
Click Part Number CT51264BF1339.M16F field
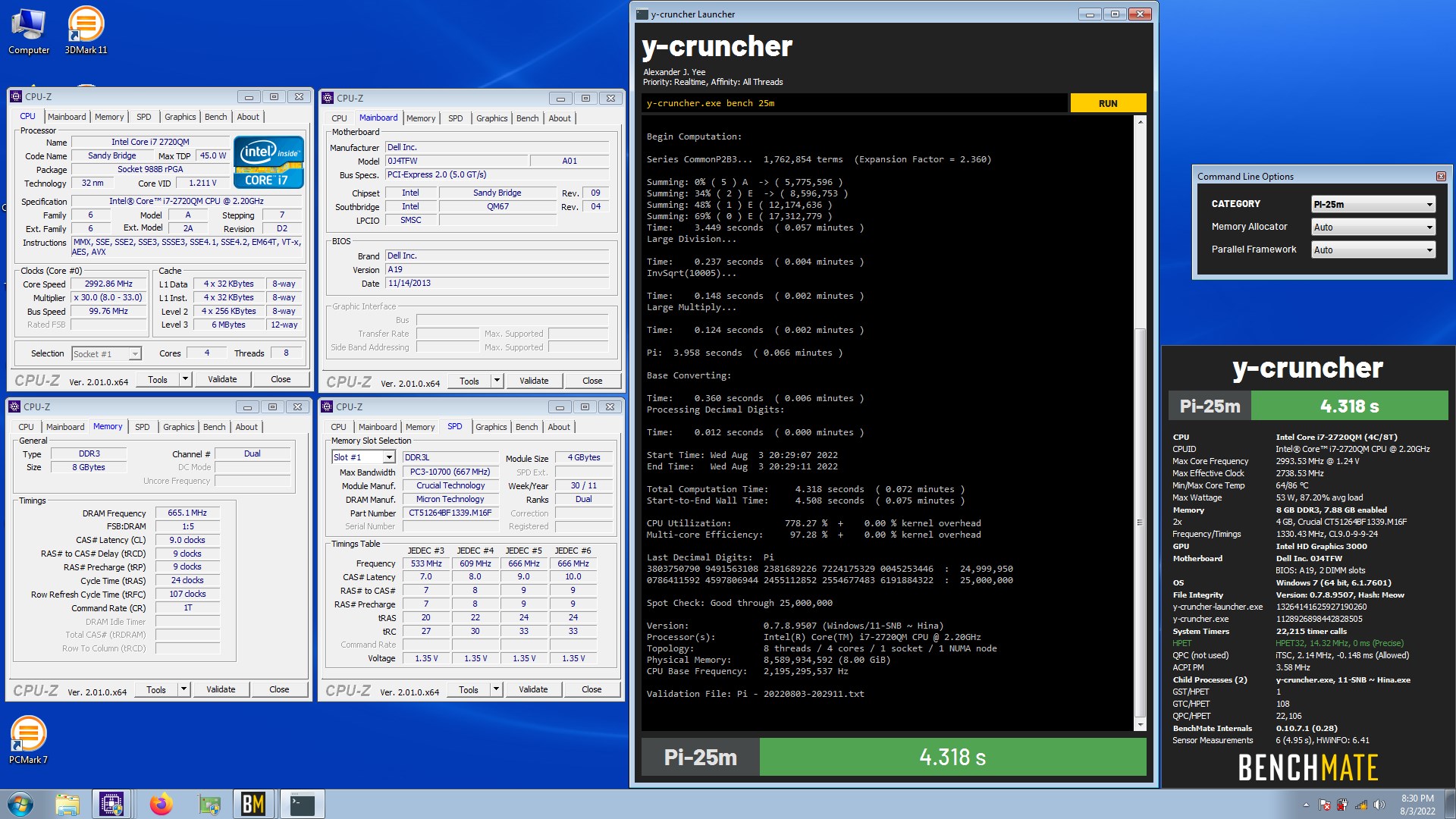tap(450, 513)
